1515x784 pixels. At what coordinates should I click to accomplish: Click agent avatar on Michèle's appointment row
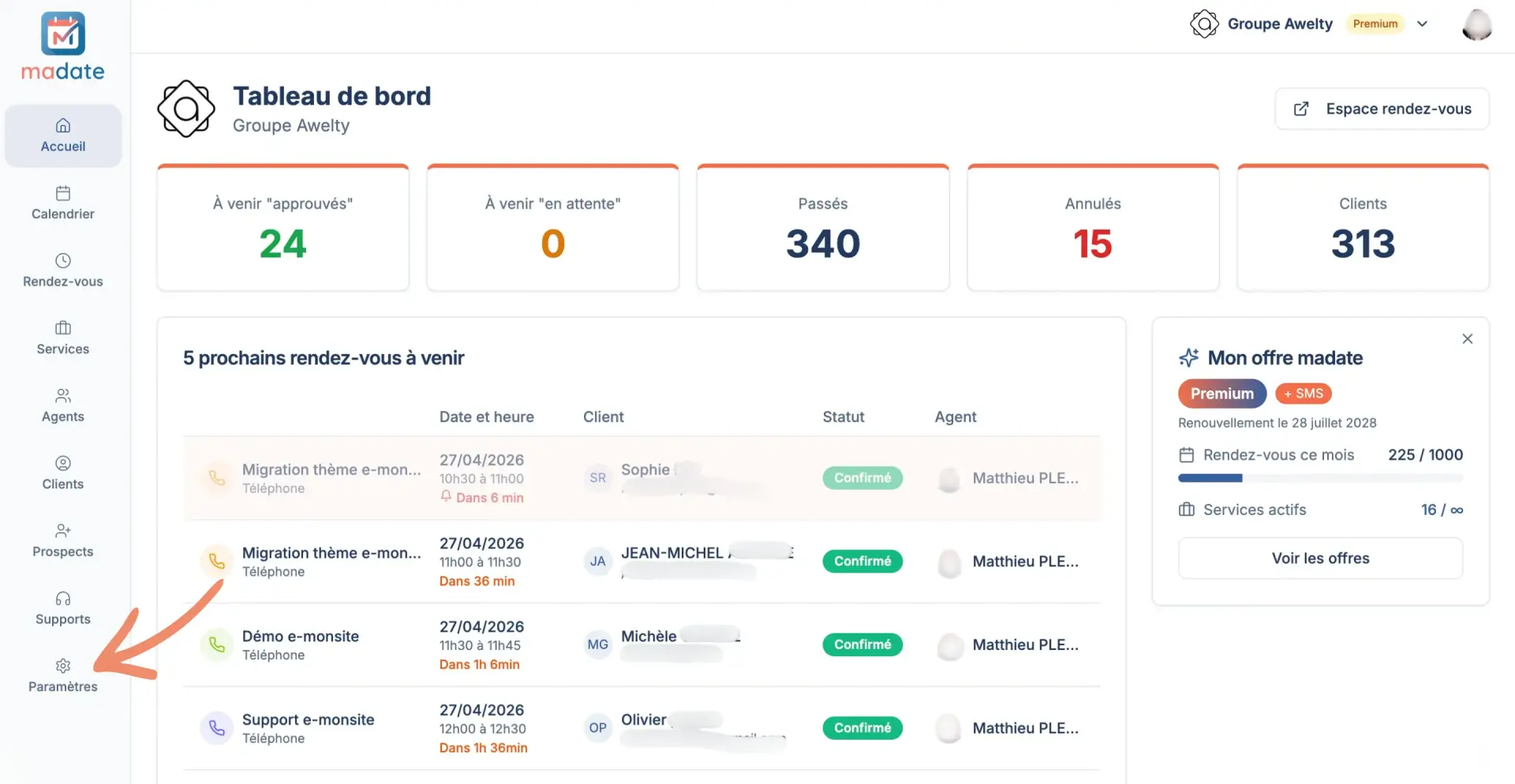point(949,645)
